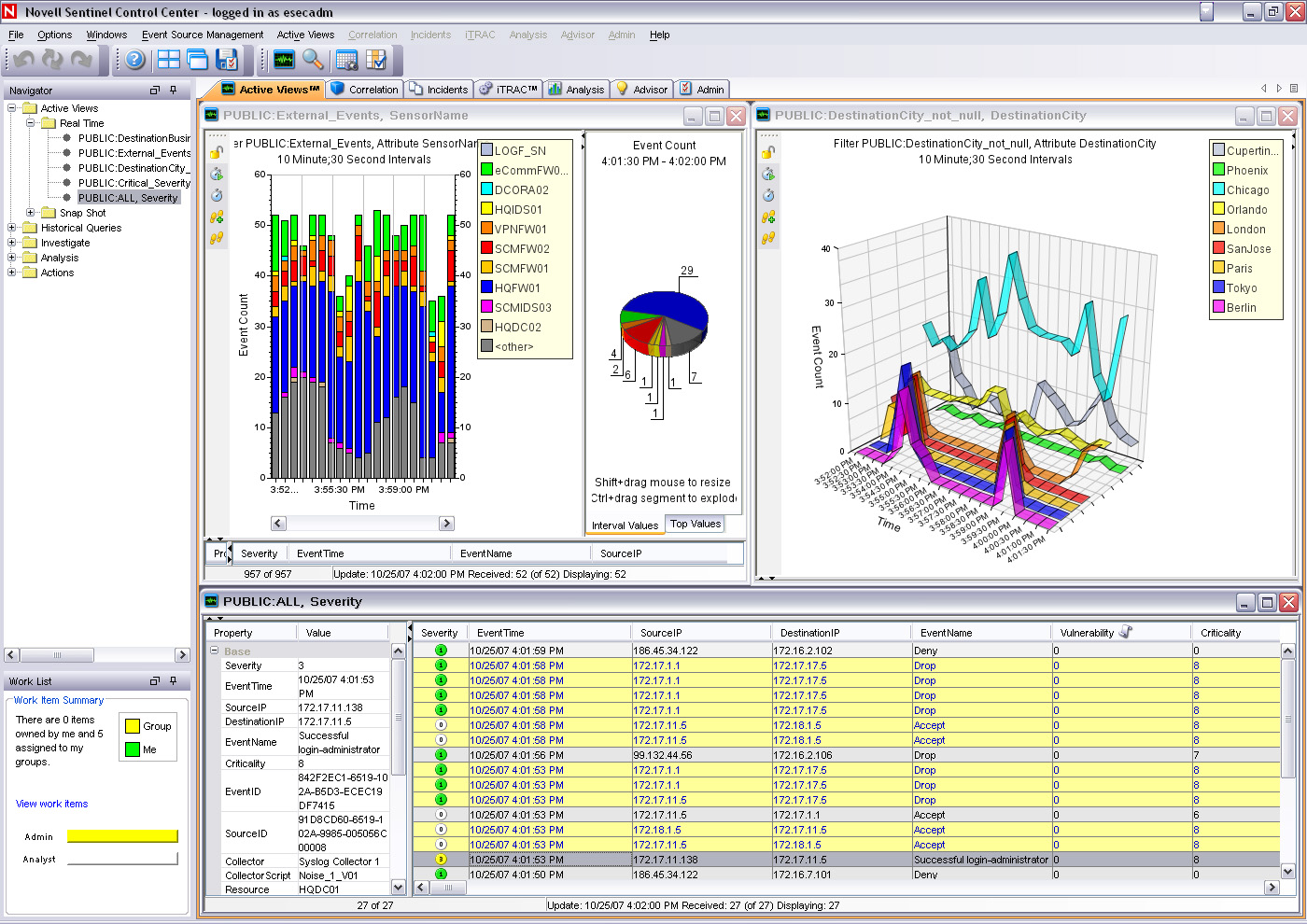Click the yellow Admin work item bar
1307x924 pixels.
pos(122,836)
